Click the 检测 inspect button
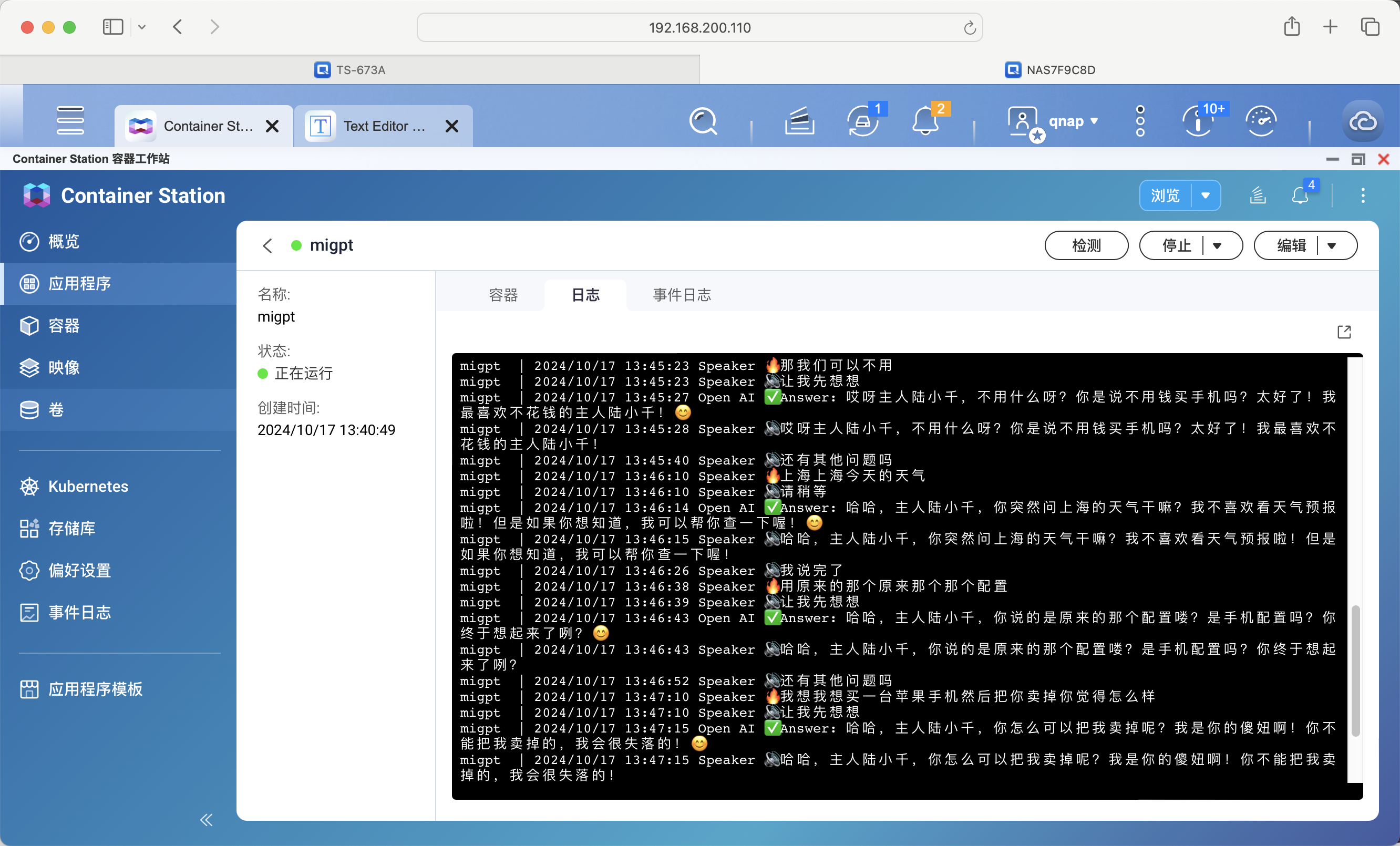This screenshot has height=846, width=1400. [x=1086, y=245]
